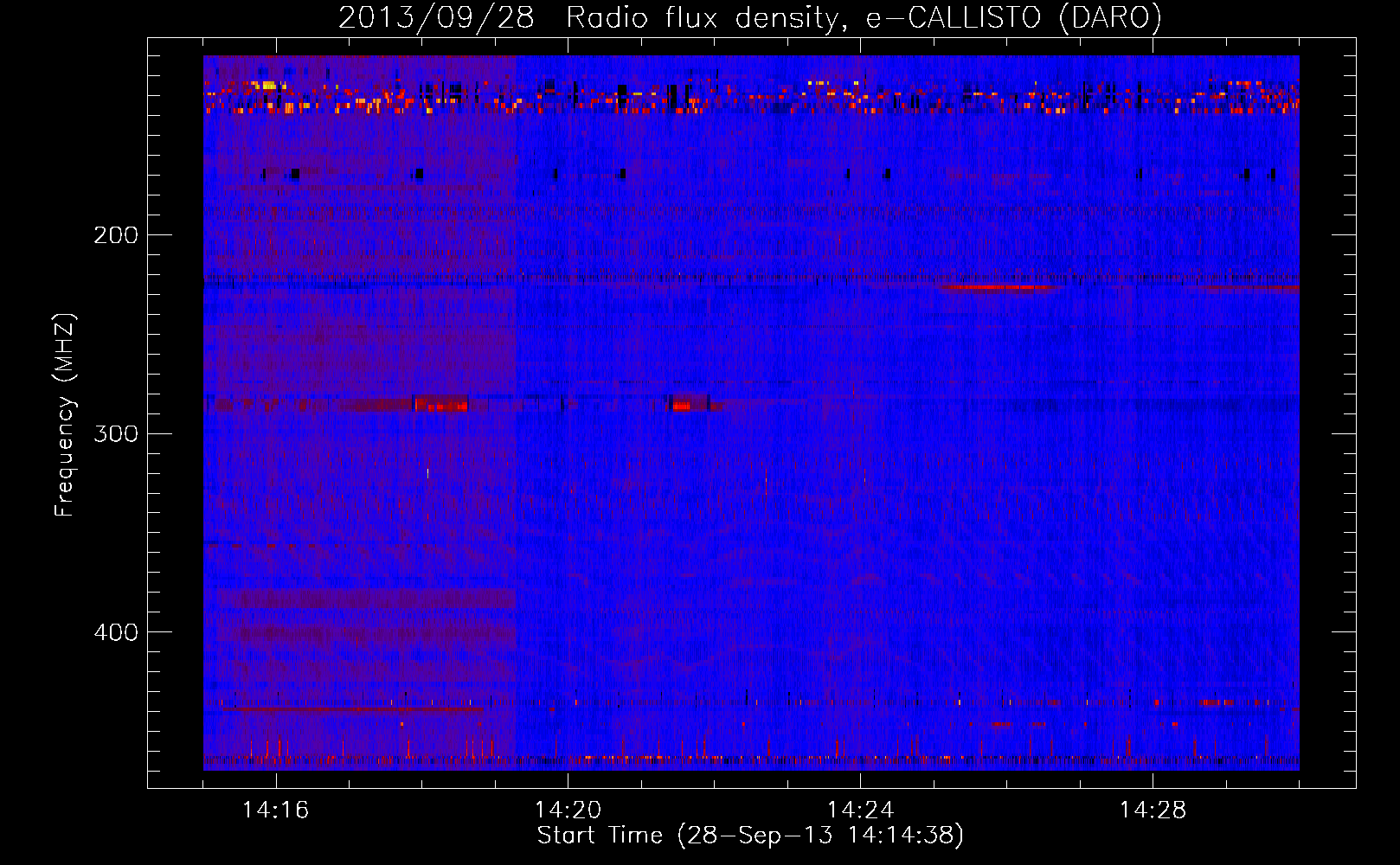Click the red emission patch near 14:18 at 285 MHz
1400x865 pixels.
[x=441, y=404]
